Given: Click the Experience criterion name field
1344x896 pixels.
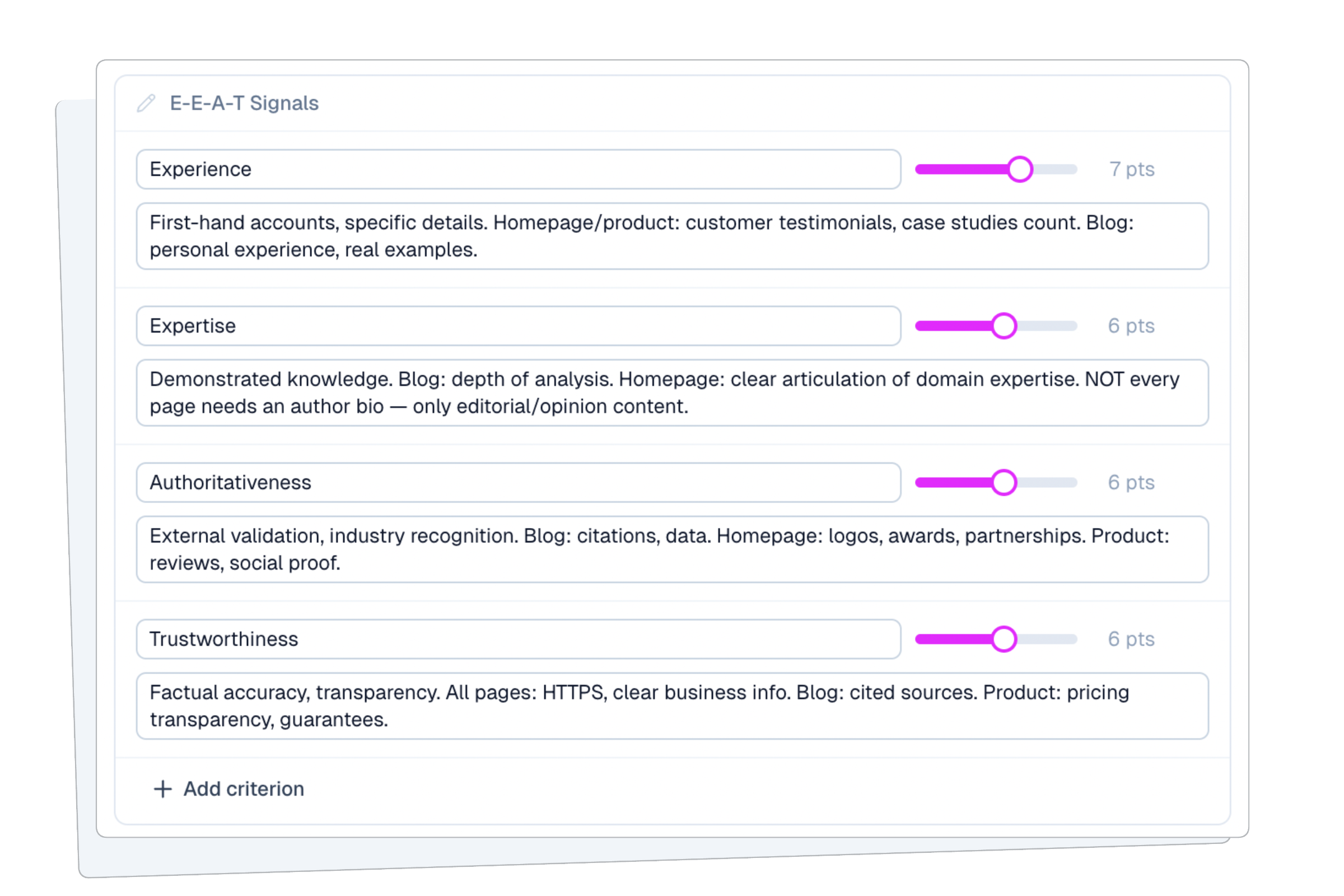Looking at the screenshot, I should pos(517,170).
